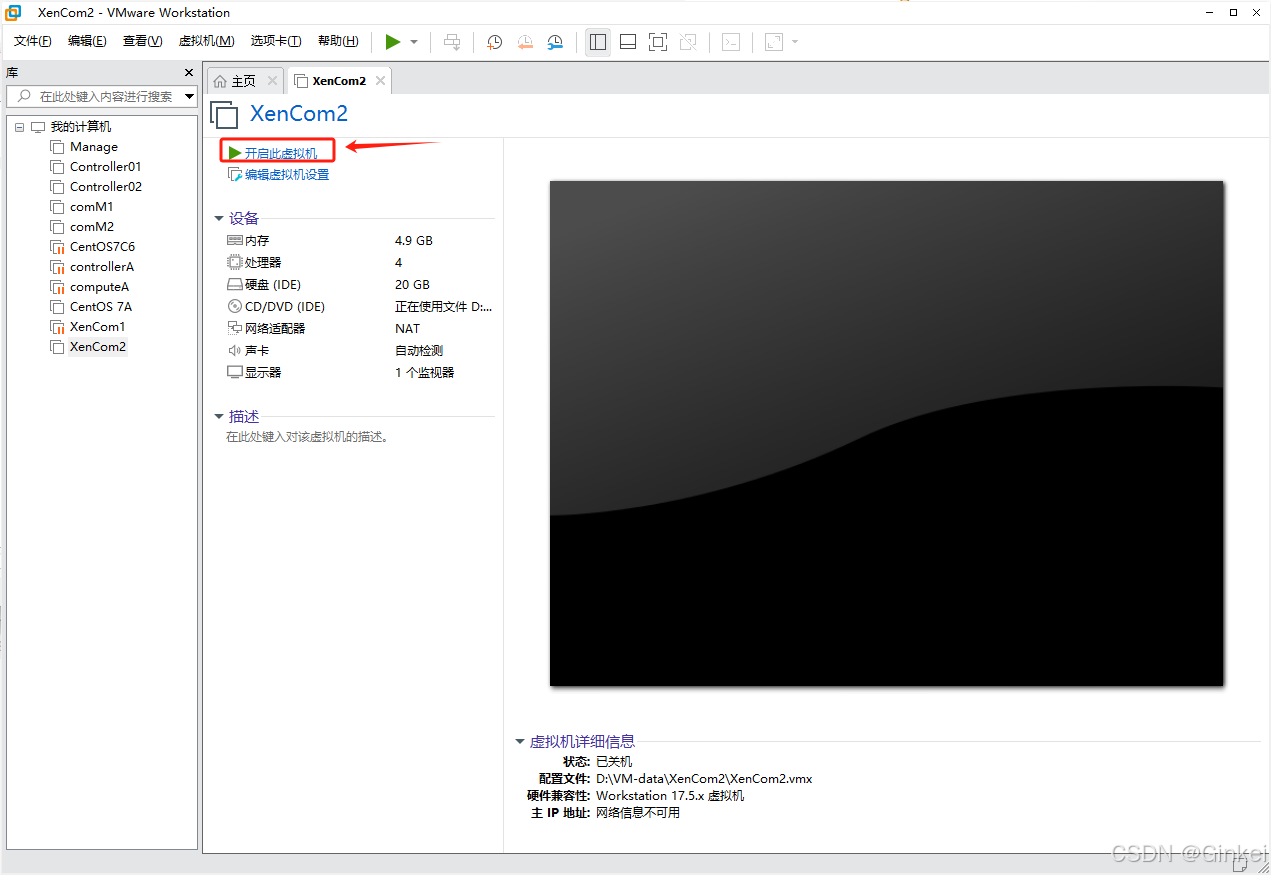Open the 帮助(H) menu
The height and width of the screenshot is (875, 1271).
338,41
